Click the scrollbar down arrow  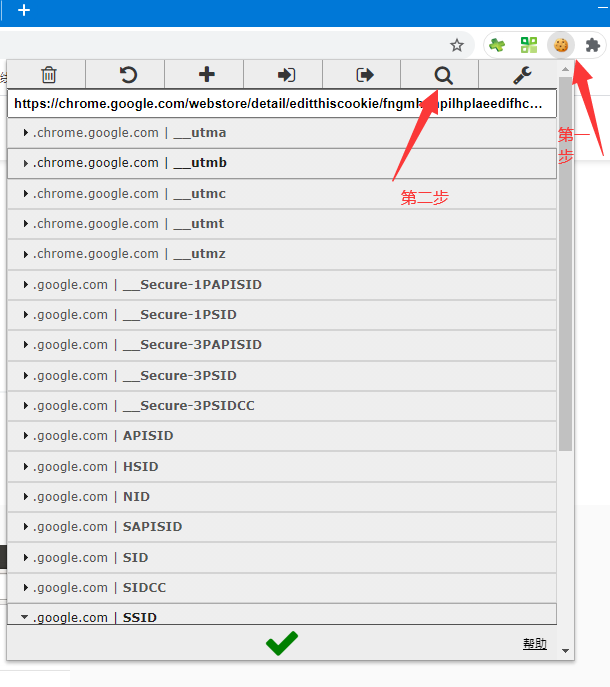click(x=565, y=651)
